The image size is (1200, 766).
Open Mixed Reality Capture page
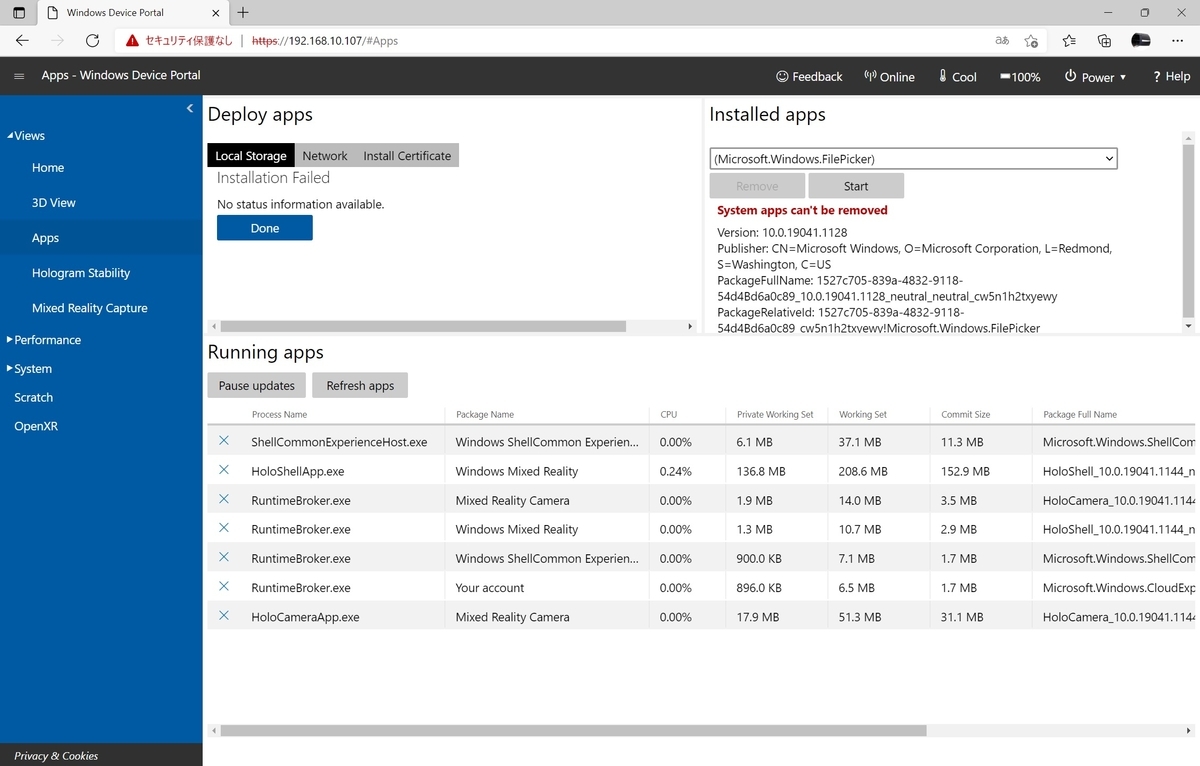[x=90, y=308]
